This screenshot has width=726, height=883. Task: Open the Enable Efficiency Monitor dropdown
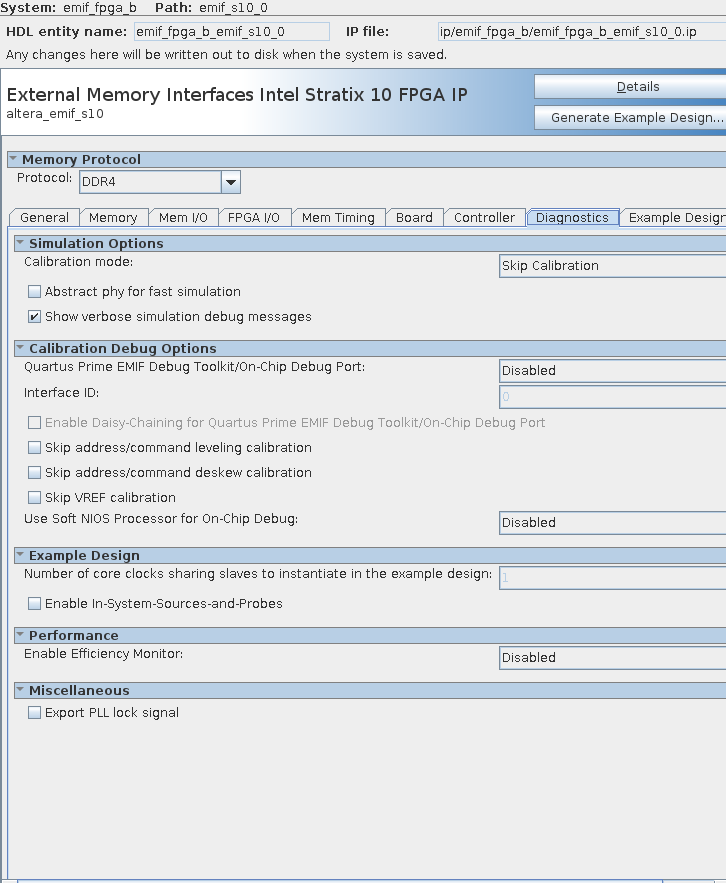pos(612,658)
